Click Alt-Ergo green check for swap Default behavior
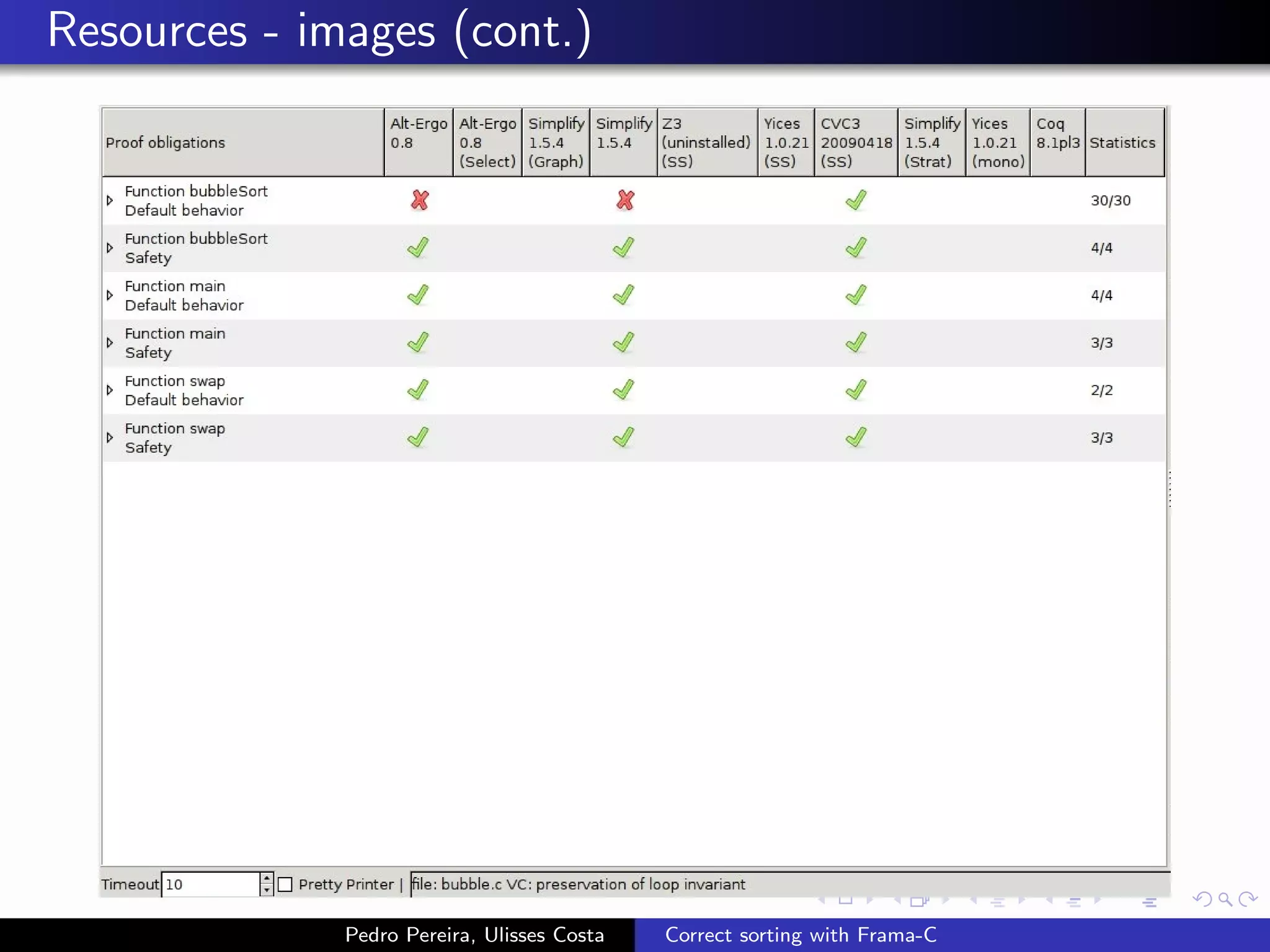Screen dimensions: 1270x952 [x=418, y=390]
